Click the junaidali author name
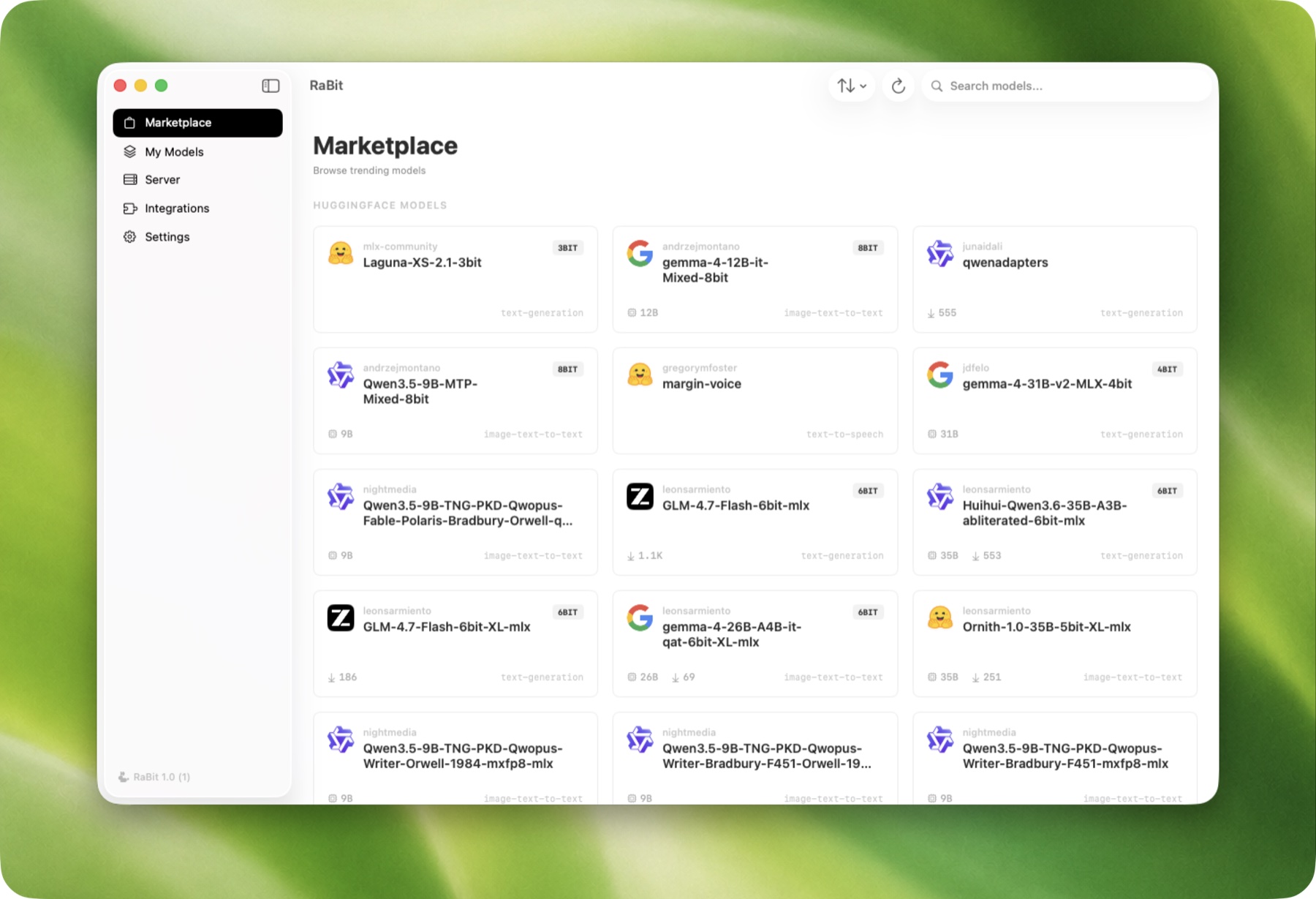 coord(983,247)
